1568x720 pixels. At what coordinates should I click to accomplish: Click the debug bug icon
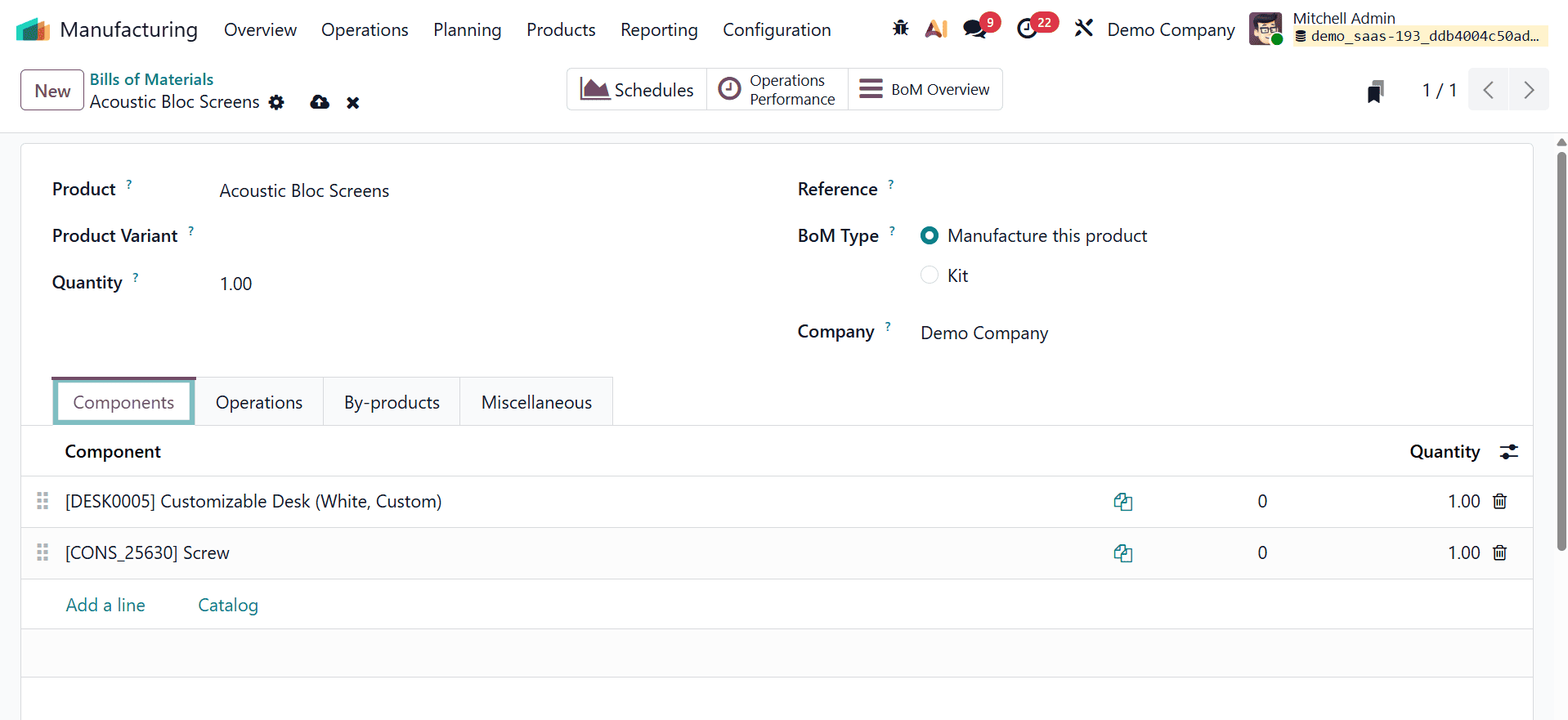(900, 29)
